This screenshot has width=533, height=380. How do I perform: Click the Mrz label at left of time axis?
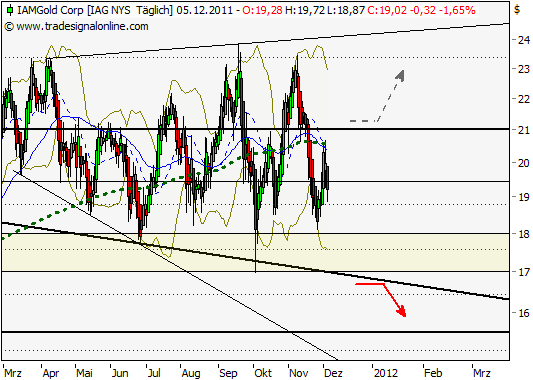coord(13,373)
